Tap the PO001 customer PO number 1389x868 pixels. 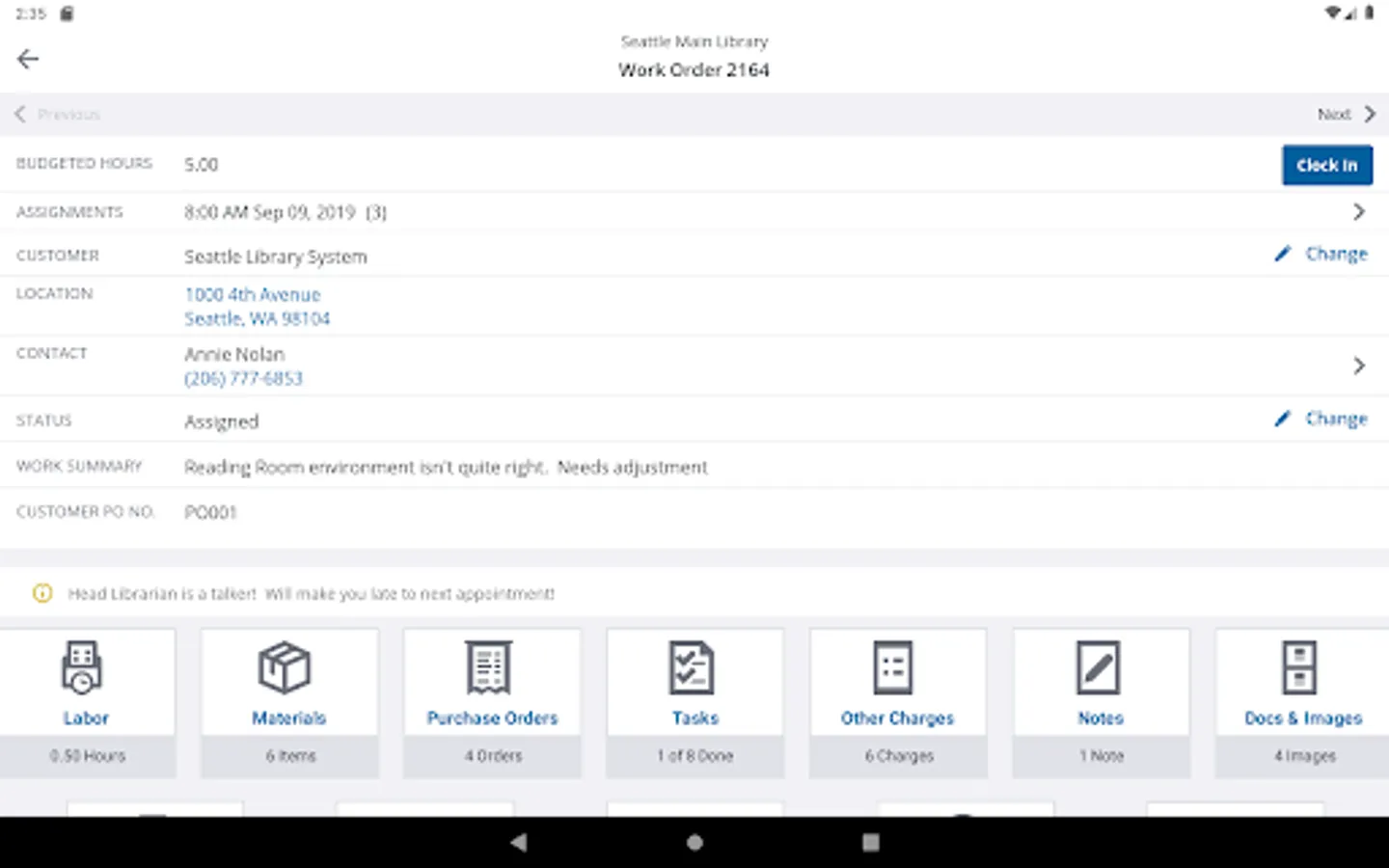[x=210, y=512]
